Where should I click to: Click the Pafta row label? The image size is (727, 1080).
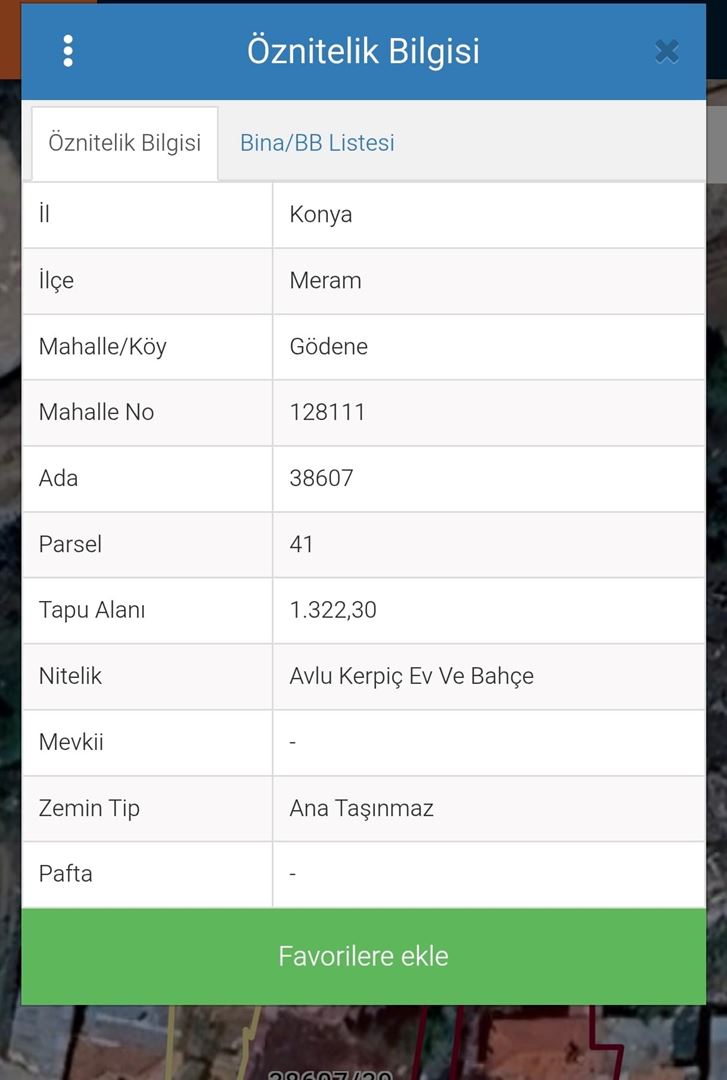coord(66,874)
